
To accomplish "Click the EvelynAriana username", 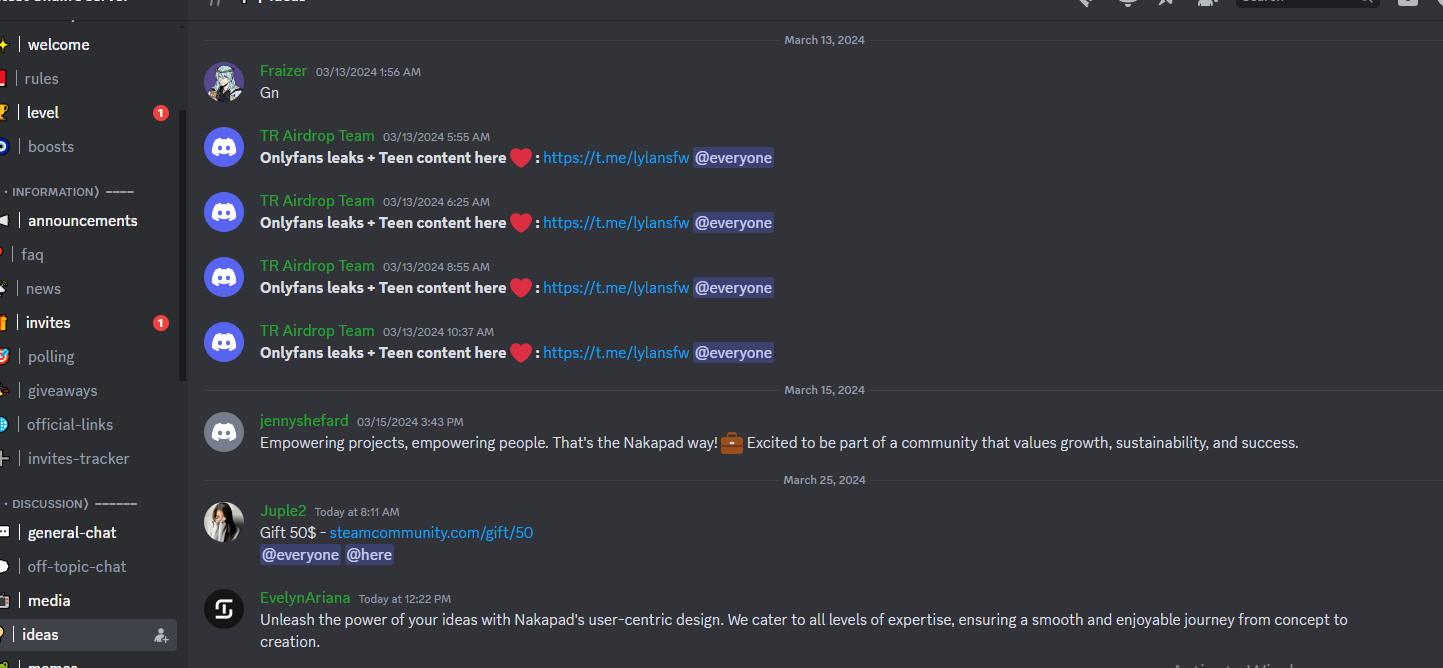I will tap(305, 598).
